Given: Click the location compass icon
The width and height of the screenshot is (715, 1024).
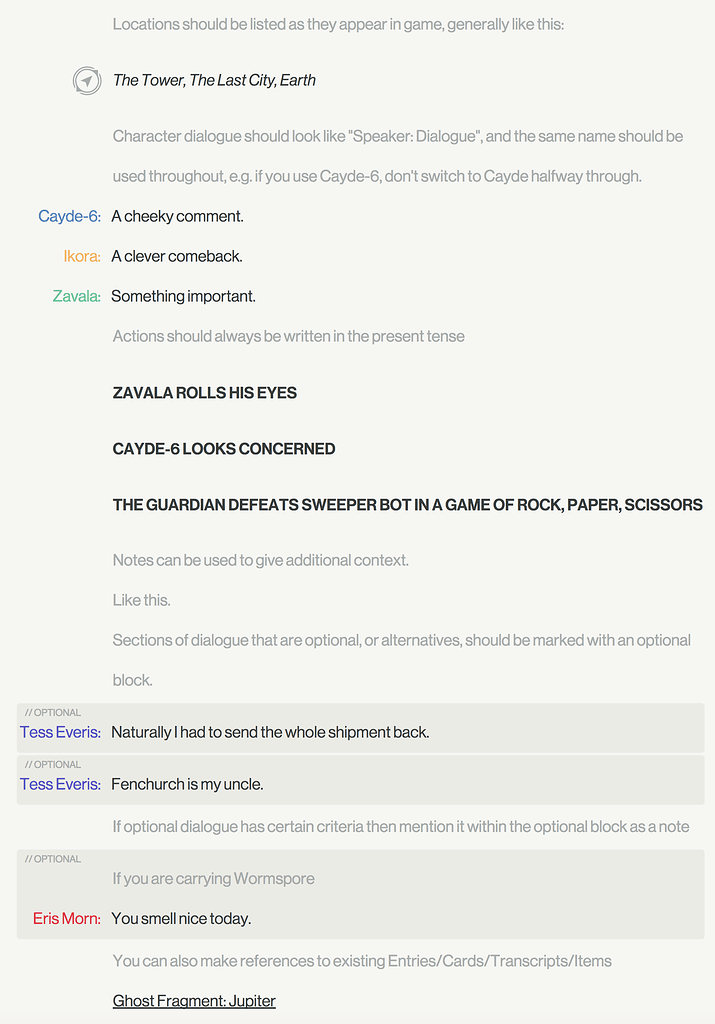Looking at the screenshot, I should pyautogui.click(x=87, y=80).
